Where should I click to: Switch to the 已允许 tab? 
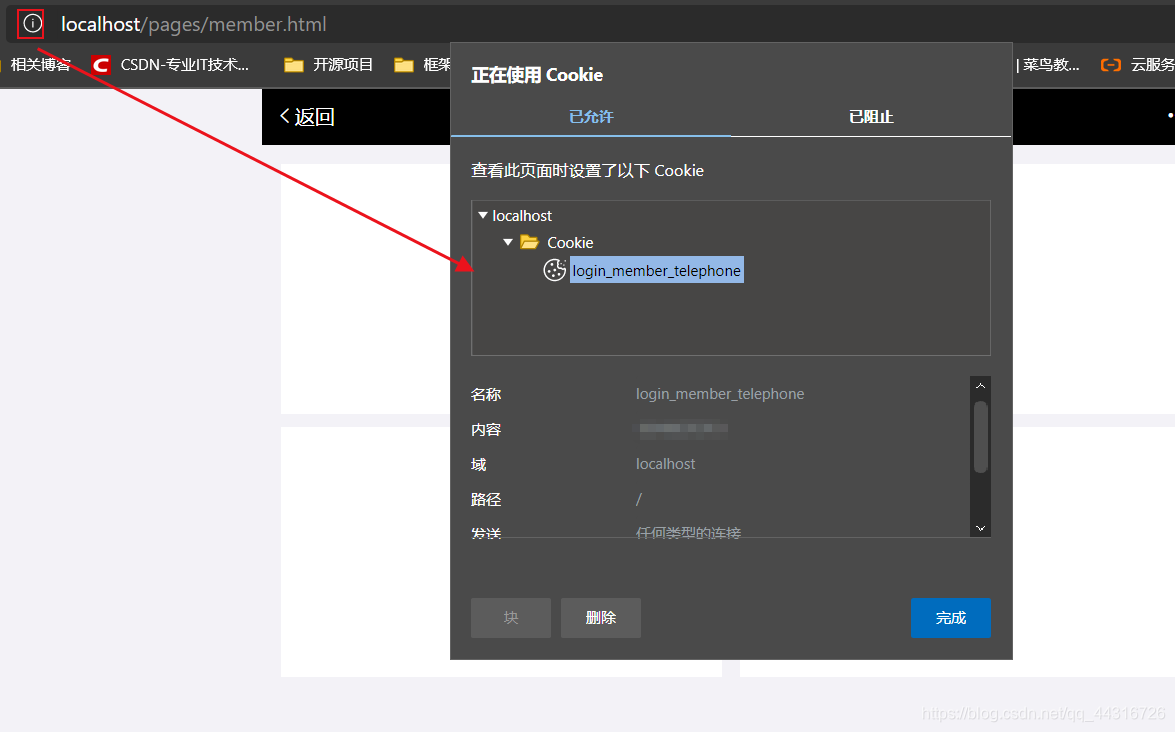(x=590, y=117)
